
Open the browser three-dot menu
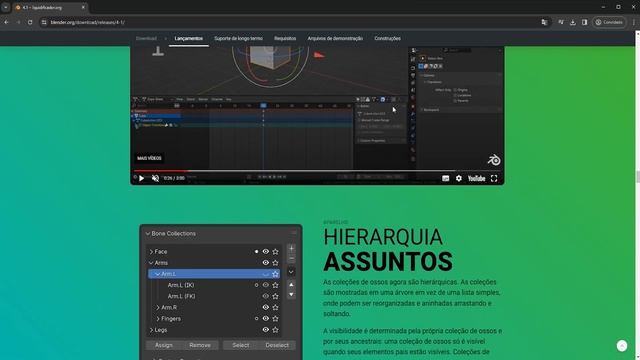pyautogui.click(x=633, y=22)
